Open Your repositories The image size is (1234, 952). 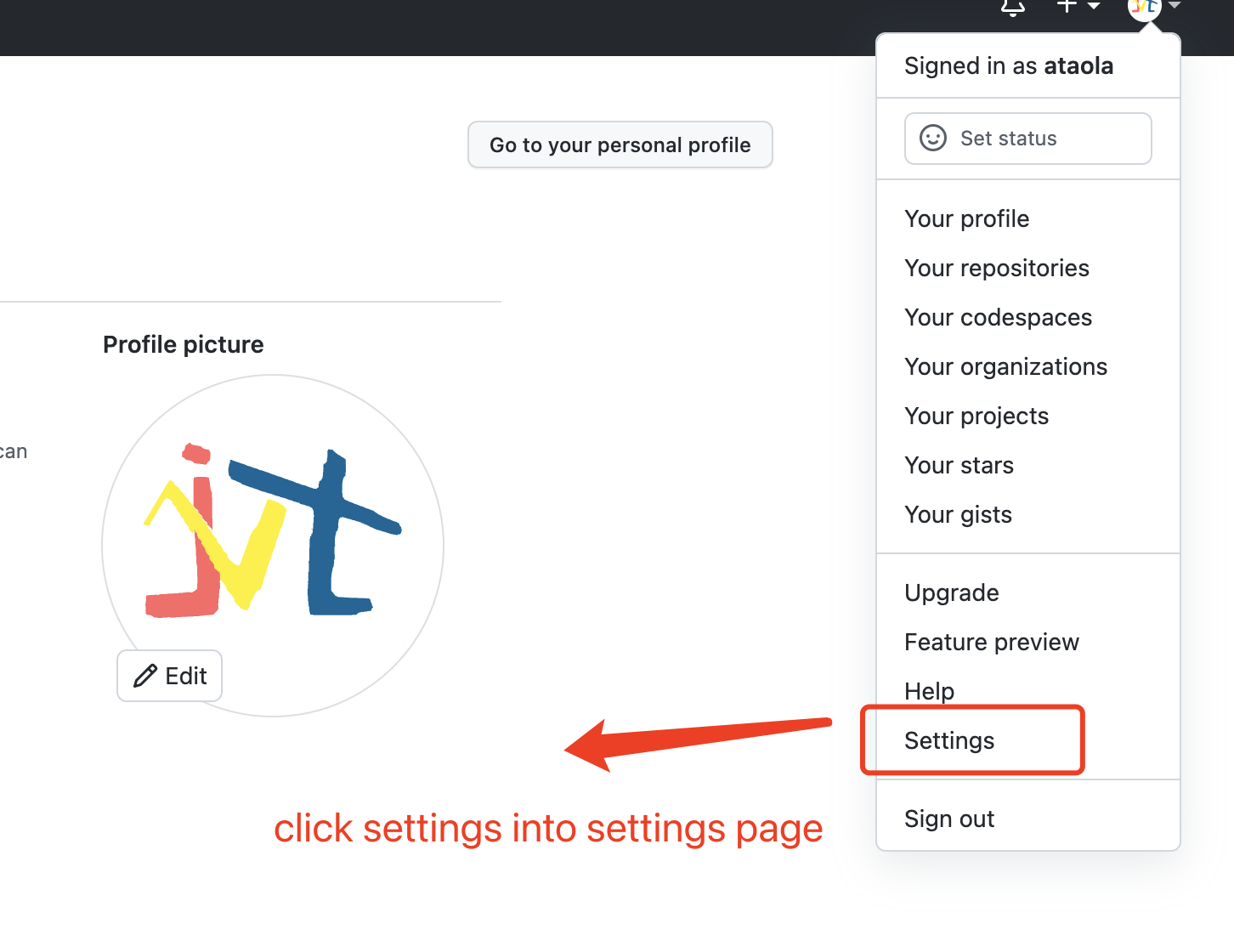(996, 268)
